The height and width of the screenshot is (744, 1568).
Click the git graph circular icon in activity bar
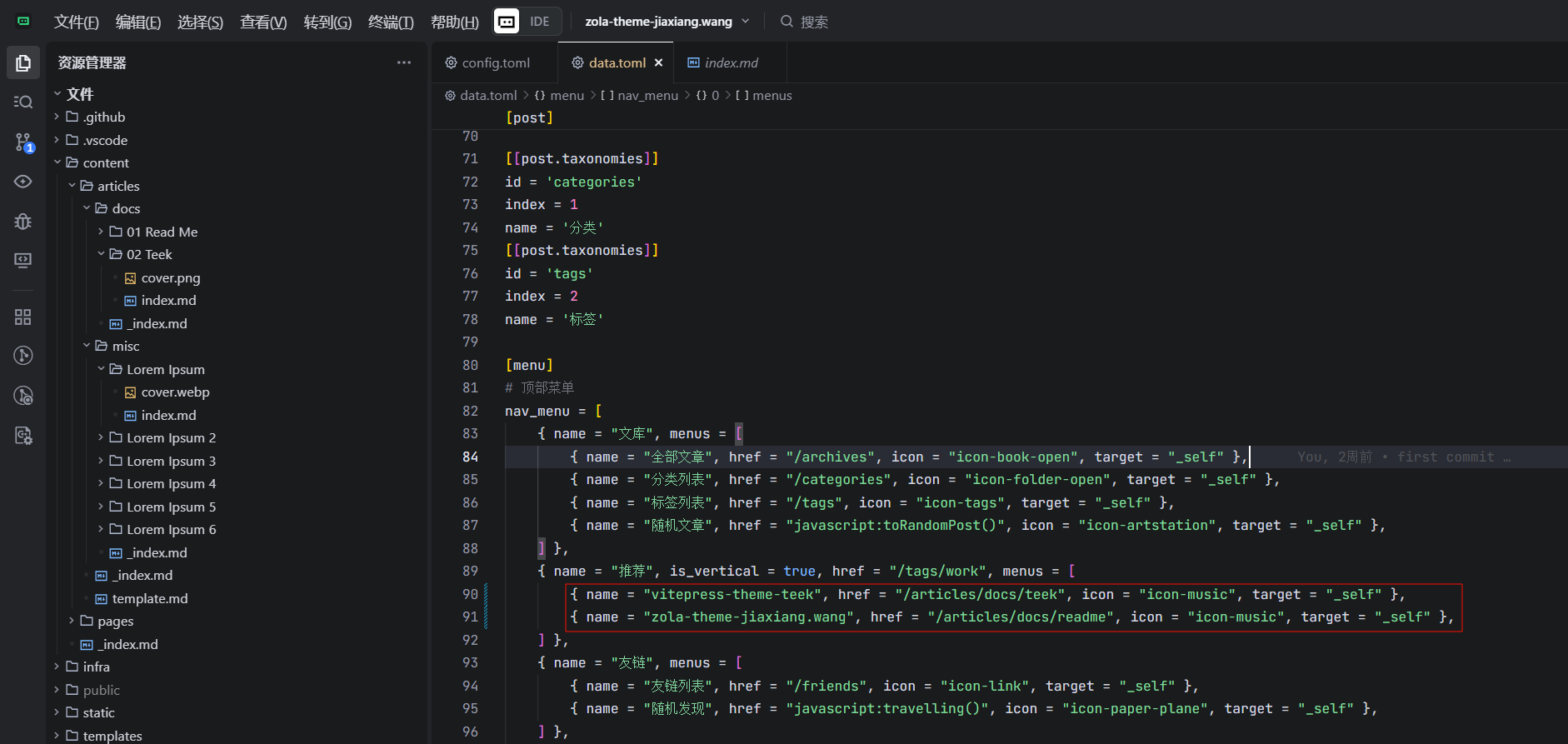coord(23,356)
